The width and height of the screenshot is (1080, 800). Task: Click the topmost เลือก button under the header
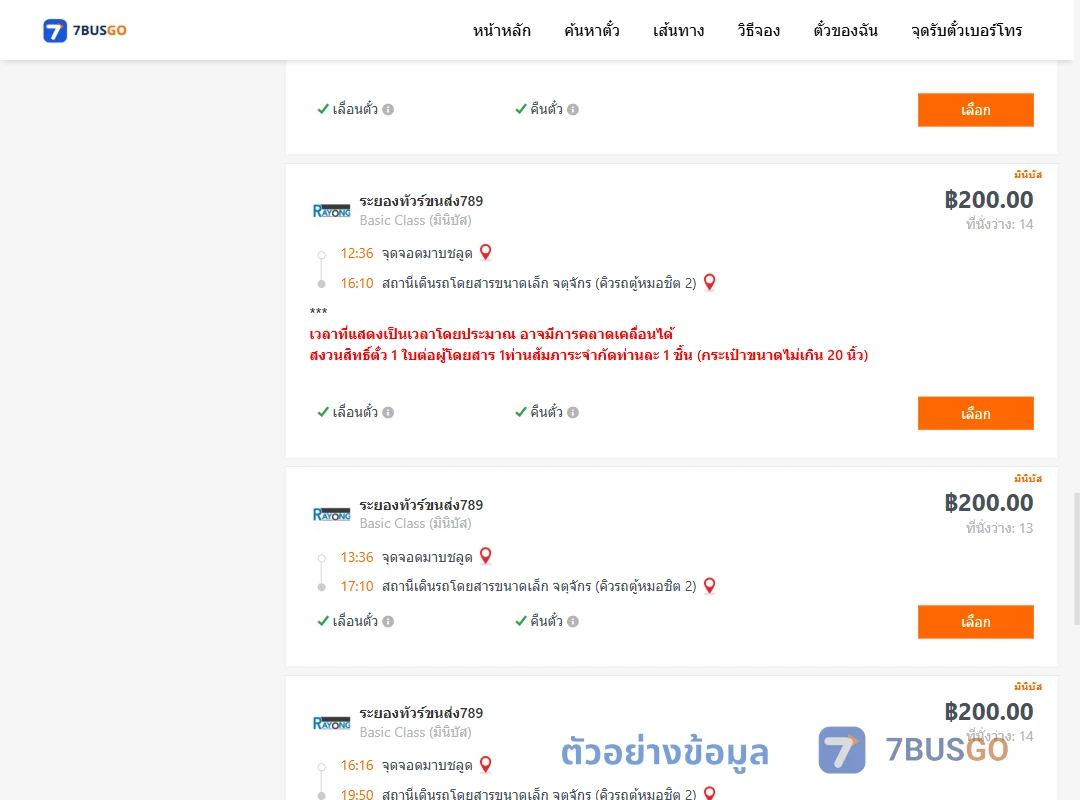[x=975, y=110]
